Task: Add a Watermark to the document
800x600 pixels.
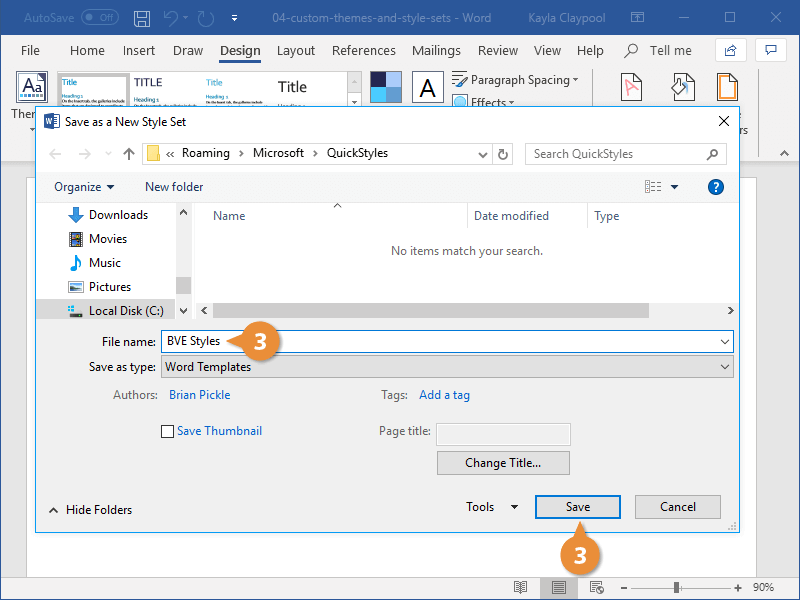Action: 631,87
